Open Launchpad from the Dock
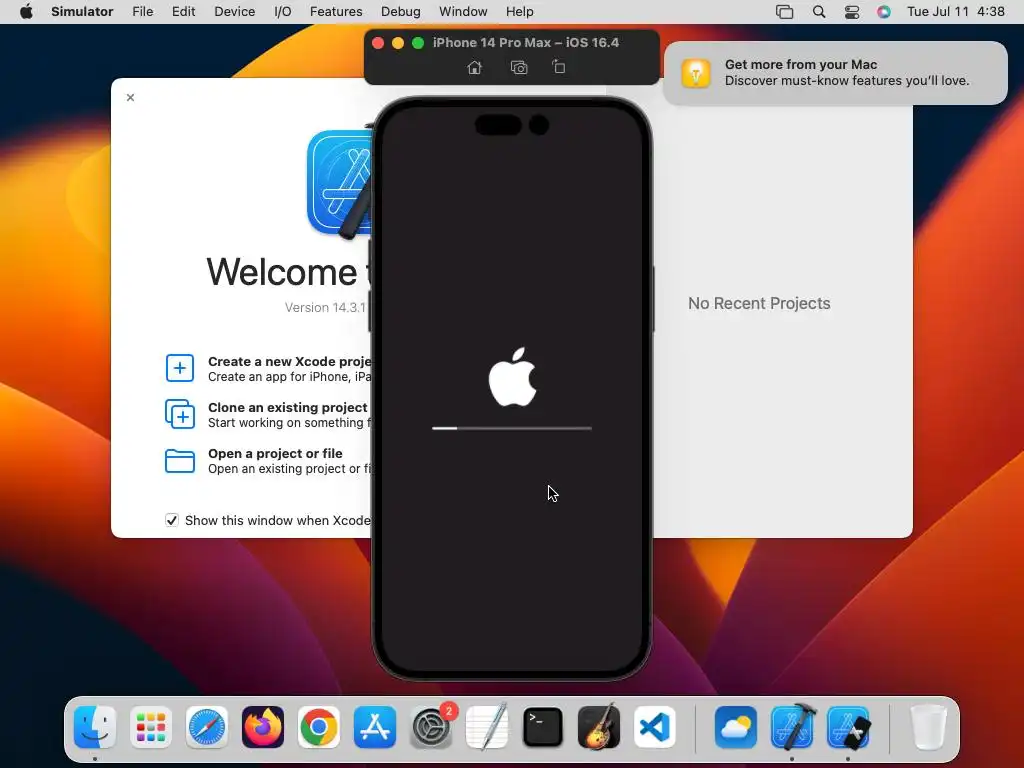Image resolution: width=1024 pixels, height=768 pixels. point(151,727)
